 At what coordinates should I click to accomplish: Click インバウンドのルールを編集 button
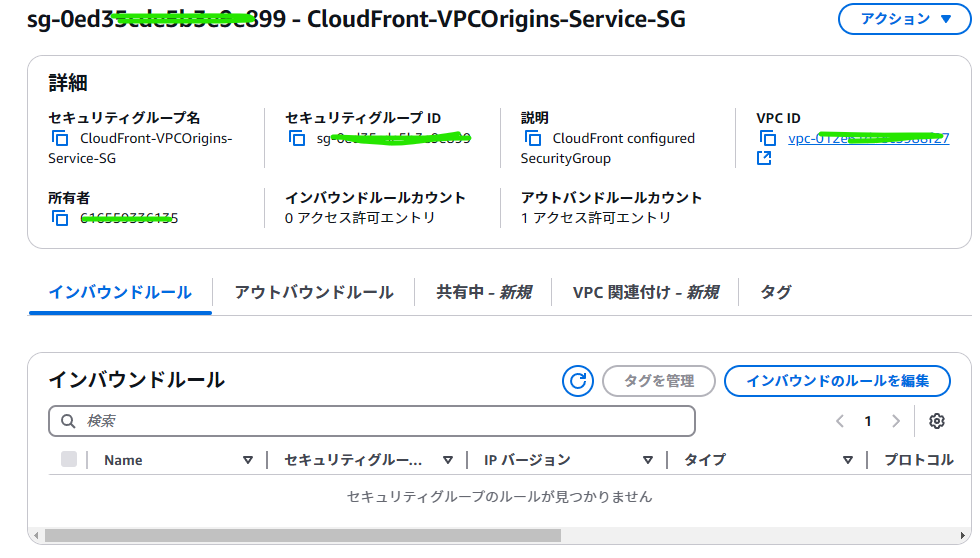[838, 381]
